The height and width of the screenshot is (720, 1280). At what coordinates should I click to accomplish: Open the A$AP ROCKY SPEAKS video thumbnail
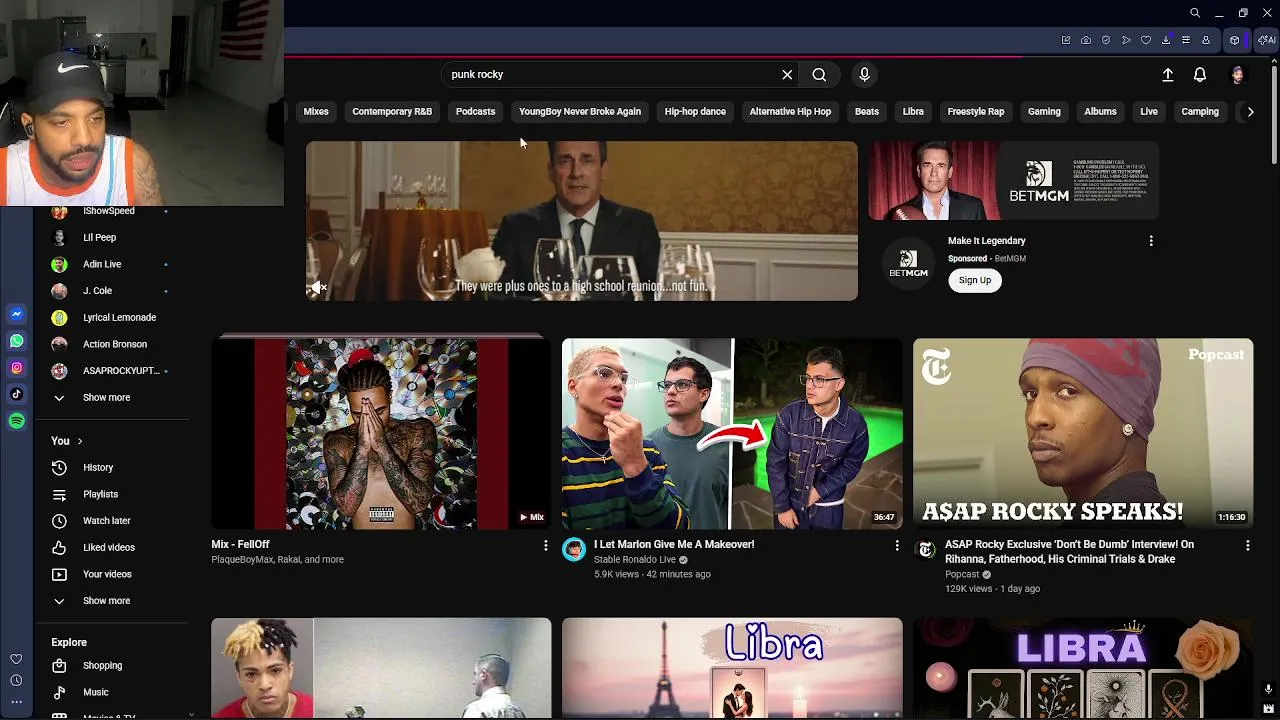click(1083, 434)
